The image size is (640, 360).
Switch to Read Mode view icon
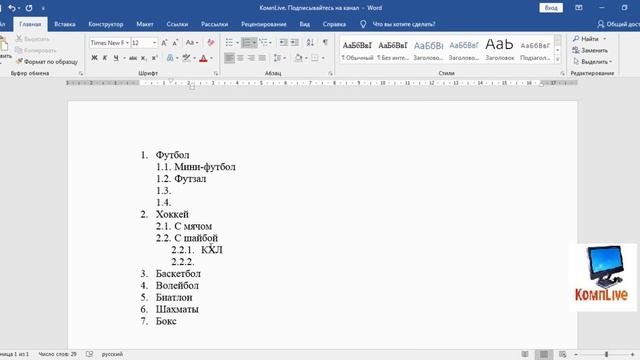525,354
